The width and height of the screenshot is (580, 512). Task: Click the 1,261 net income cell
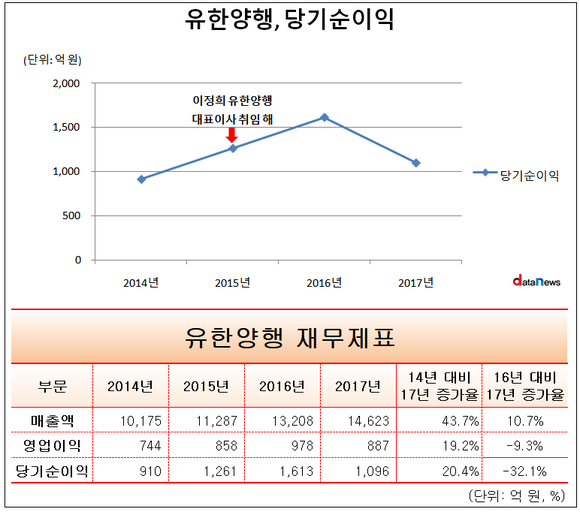click(220, 471)
